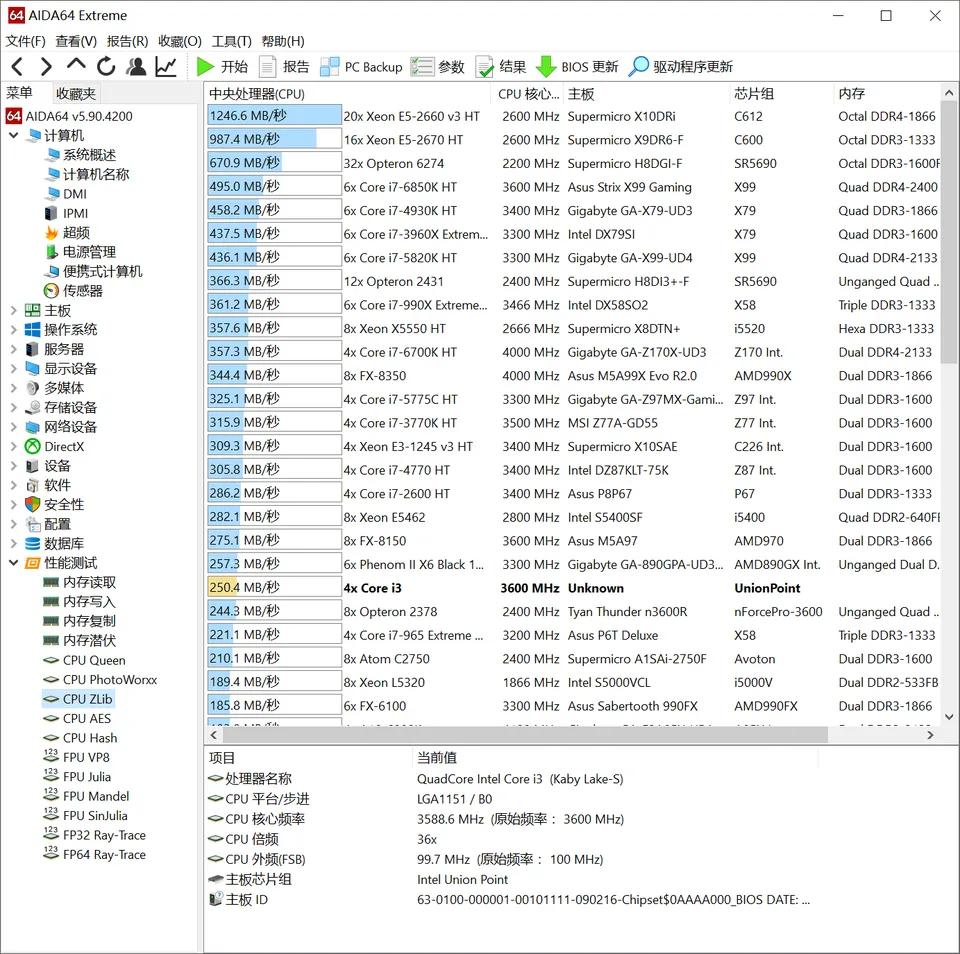Start the benchmark with green play button
The width and height of the screenshot is (960, 954).
222,67
